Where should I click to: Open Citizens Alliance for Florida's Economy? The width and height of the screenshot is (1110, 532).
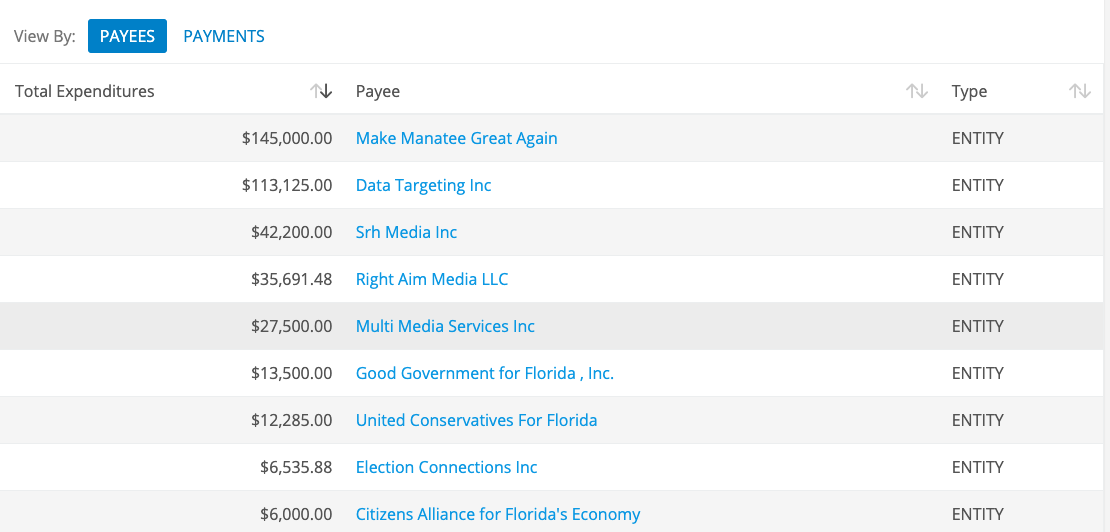pyautogui.click(x=498, y=514)
